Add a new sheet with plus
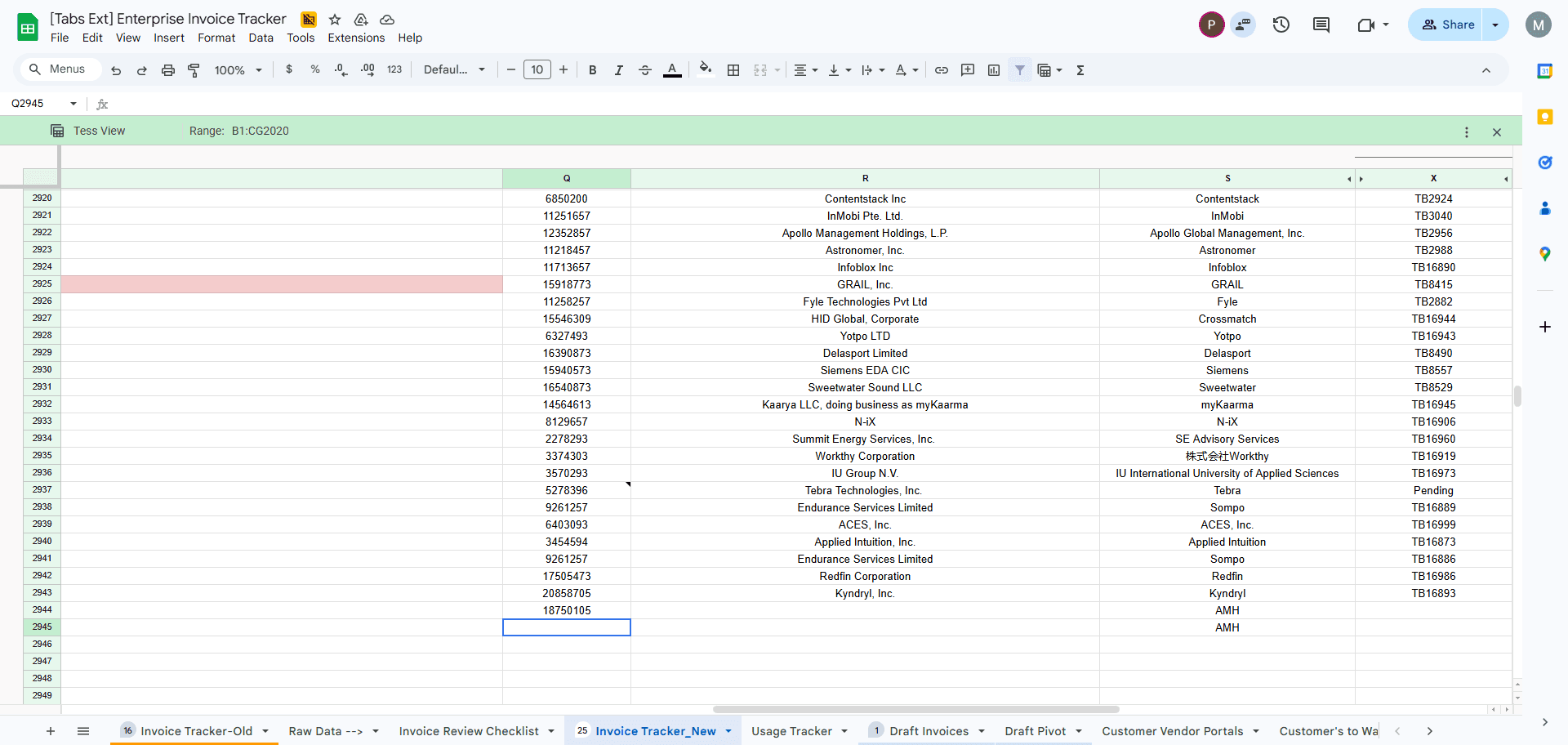This screenshot has height=745, width=1568. tap(51, 731)
